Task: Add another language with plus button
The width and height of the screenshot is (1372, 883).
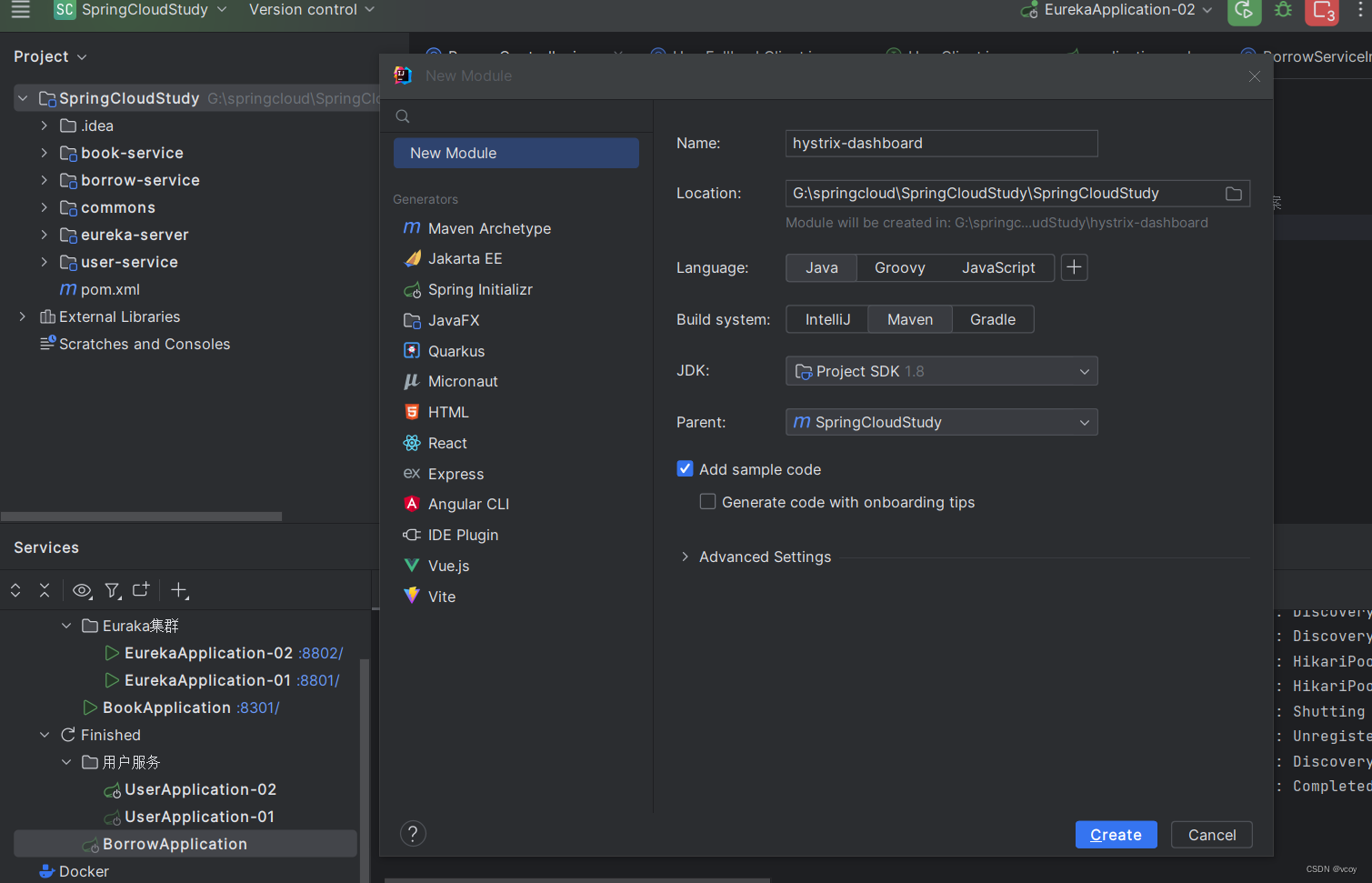Action: [x=1074, y=267]
